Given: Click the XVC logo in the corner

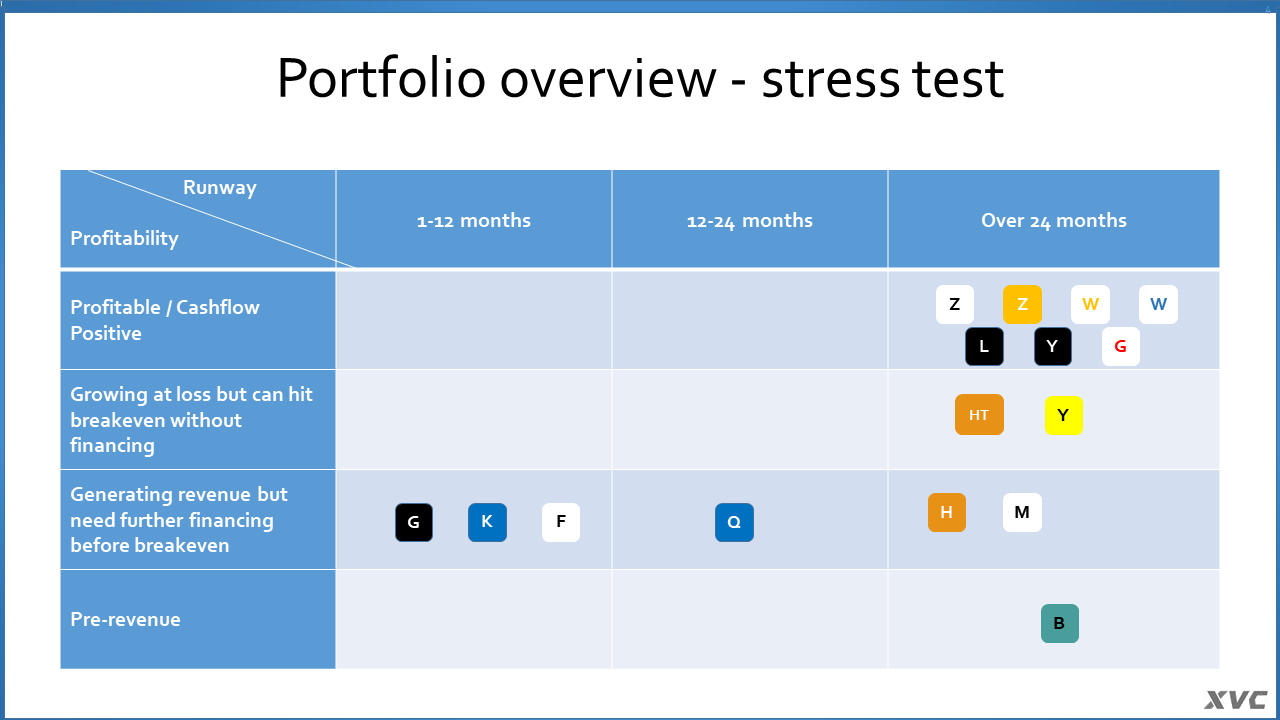Looking at the screenshot, I should (x=1236, y=700).
